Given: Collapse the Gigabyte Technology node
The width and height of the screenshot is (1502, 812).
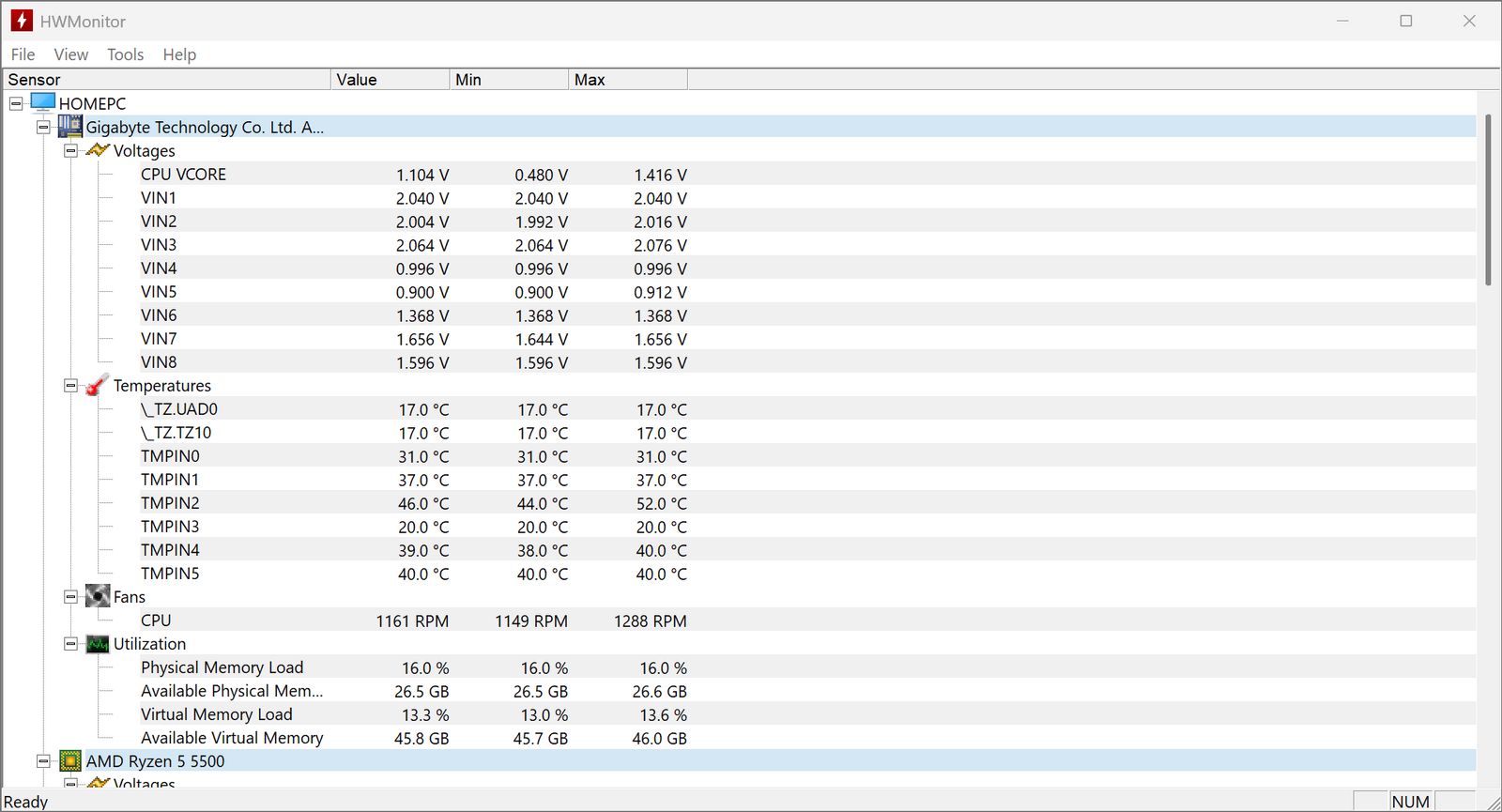Looking at the screenshot, I should click(43, 127).
